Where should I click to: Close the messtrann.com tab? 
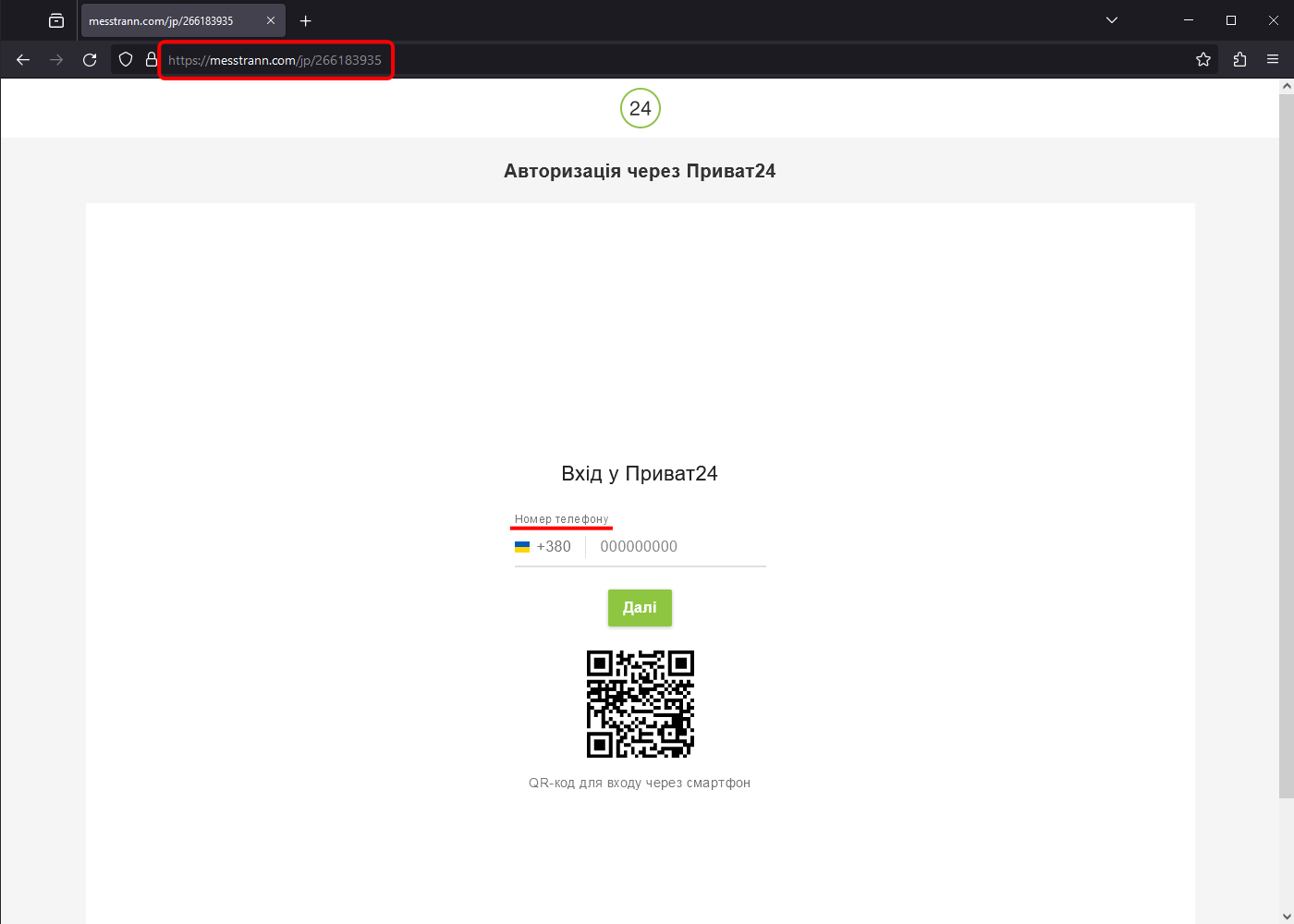(271, 20)
